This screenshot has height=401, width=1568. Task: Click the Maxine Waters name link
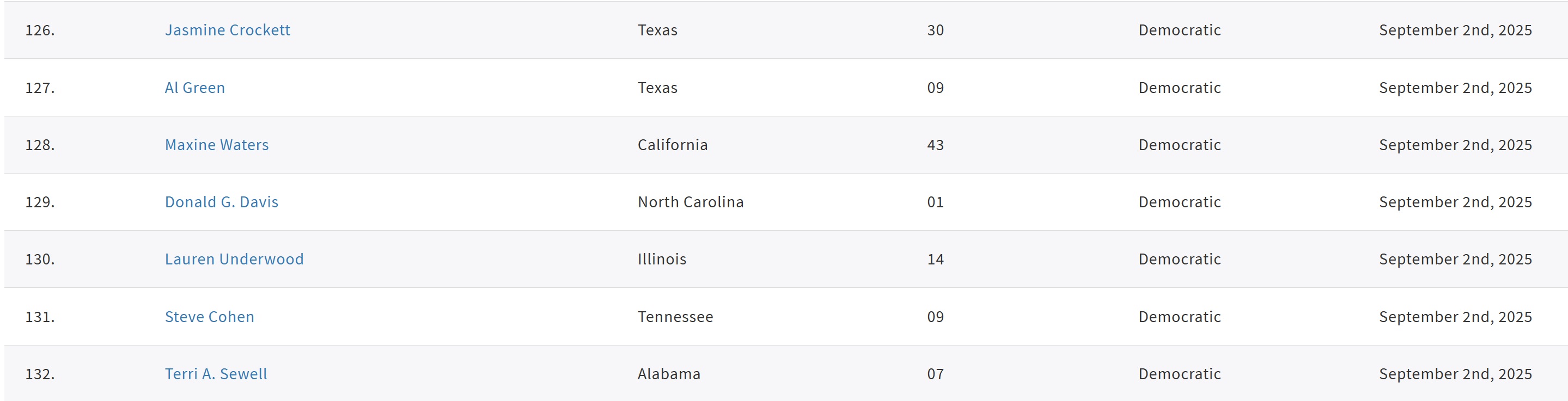click(x=217, y=145)
